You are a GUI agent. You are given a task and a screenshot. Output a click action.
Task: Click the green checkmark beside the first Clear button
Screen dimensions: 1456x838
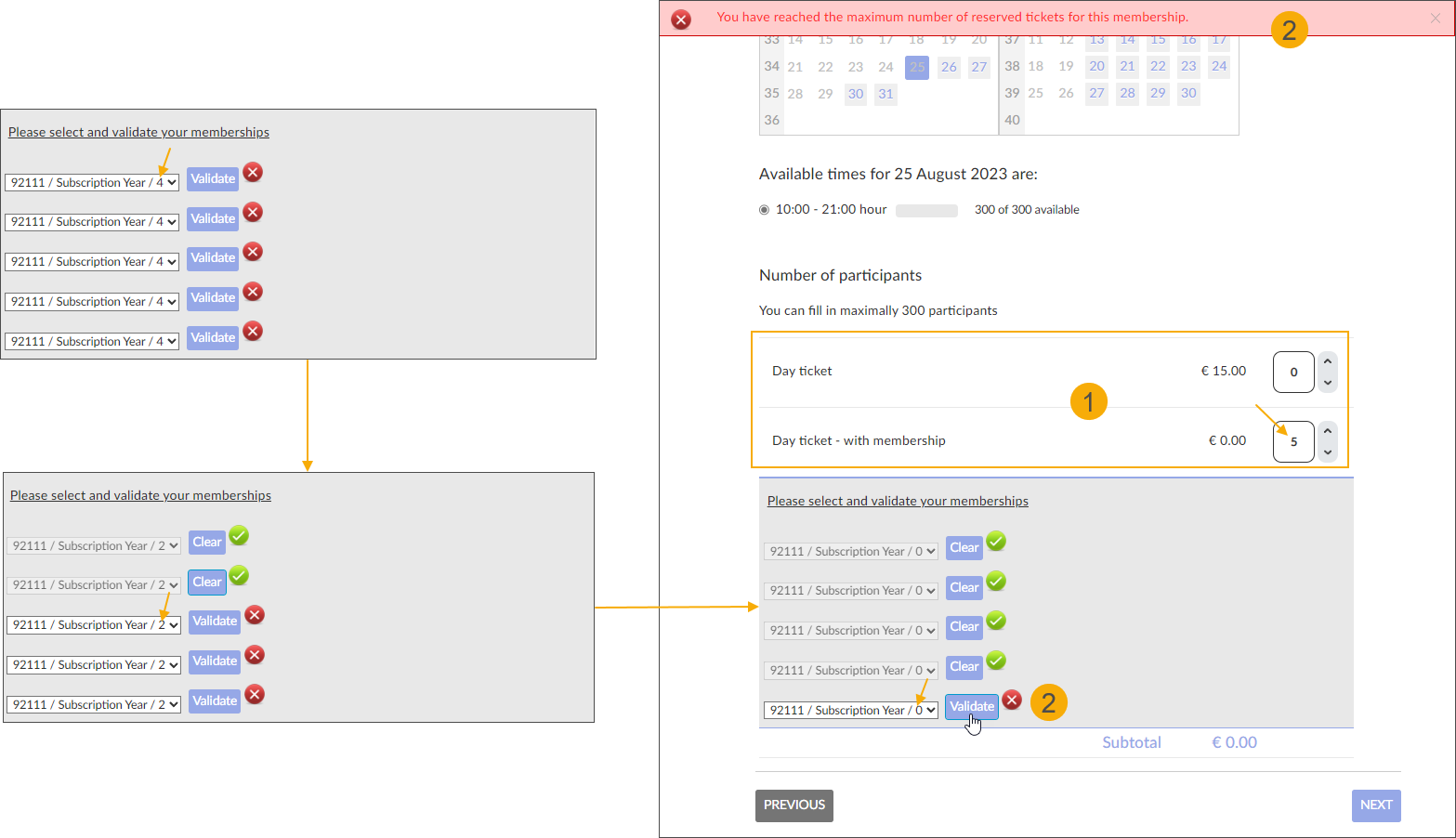pos(996,542)
